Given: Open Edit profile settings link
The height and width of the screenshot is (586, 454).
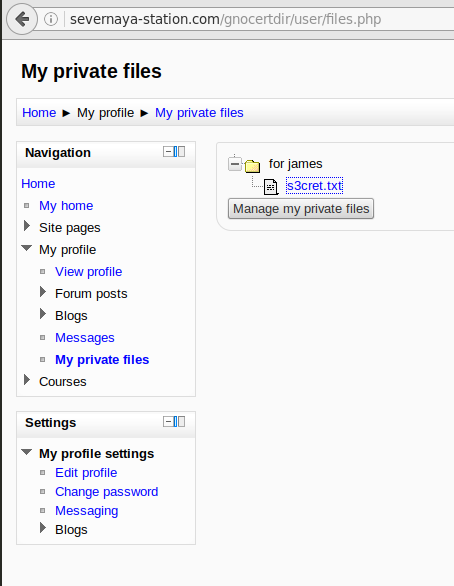Looking at the screenshot, I should point(86,473).
